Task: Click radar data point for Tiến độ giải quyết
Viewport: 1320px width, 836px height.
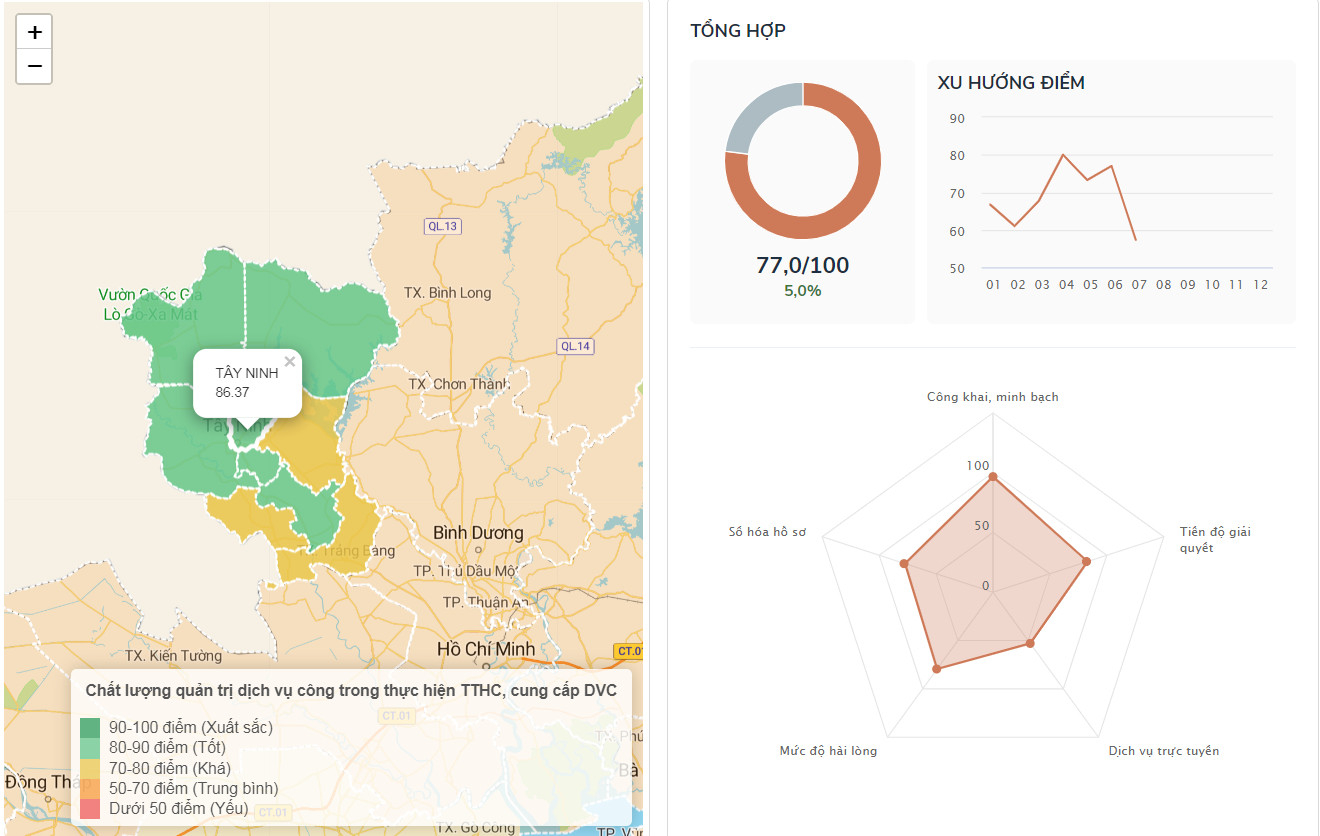Action: [x=1087, y=562]
